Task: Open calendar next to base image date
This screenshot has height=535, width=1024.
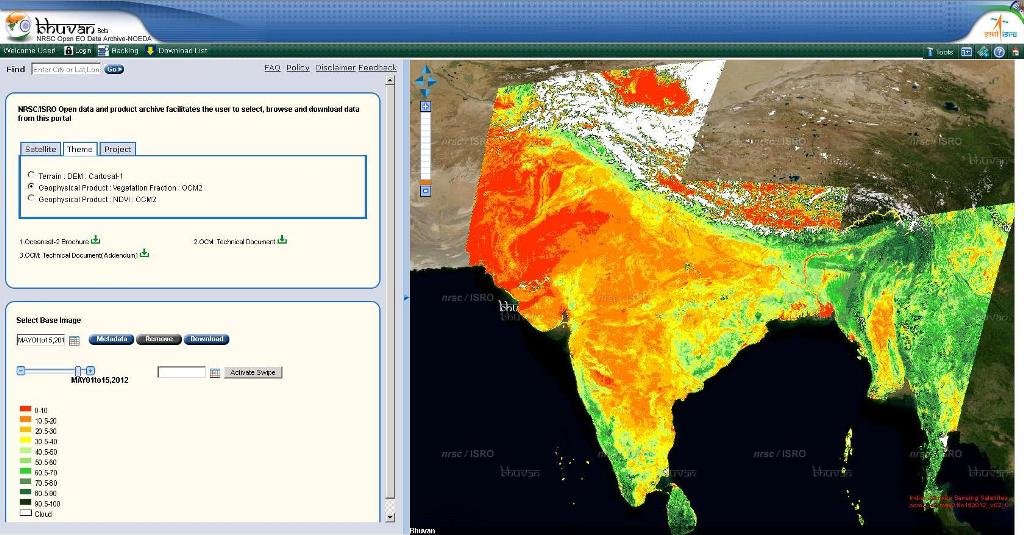Action: pyautogui.click(x=74, y=340)
